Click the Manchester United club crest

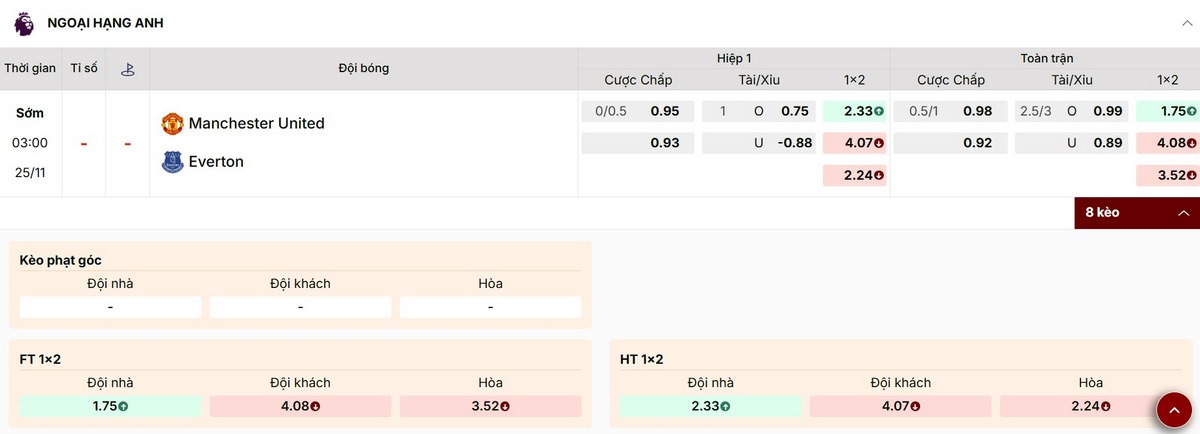pos(172,124)
